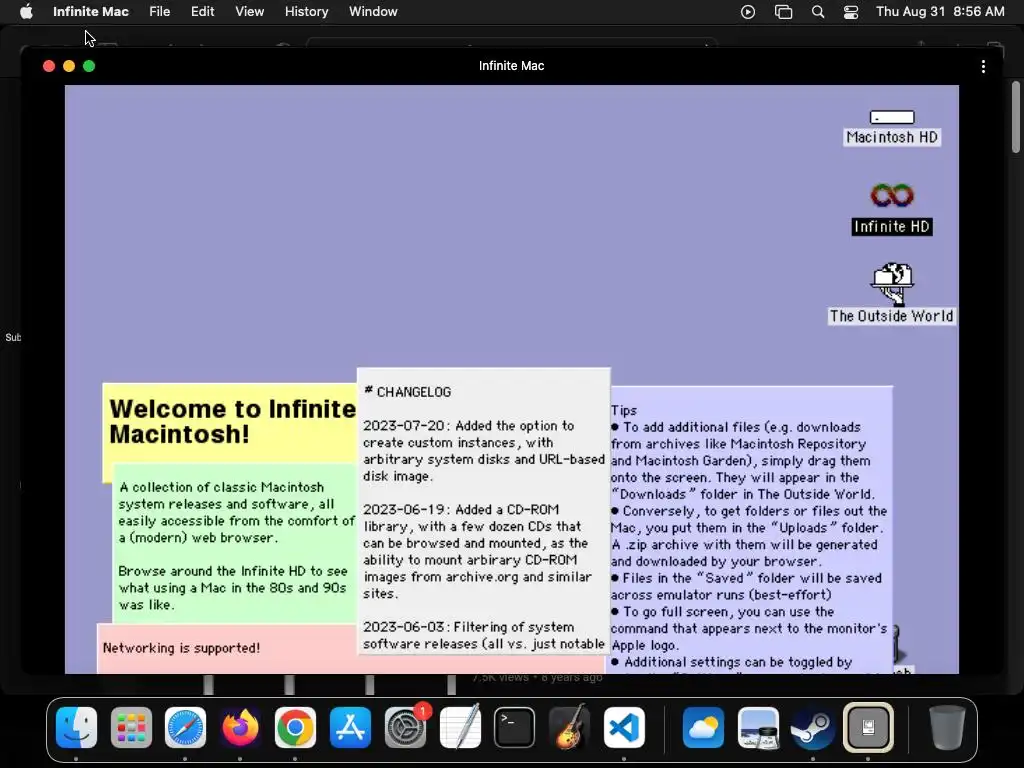Click the Welcome to Infinite Macintosh heading

232,421
